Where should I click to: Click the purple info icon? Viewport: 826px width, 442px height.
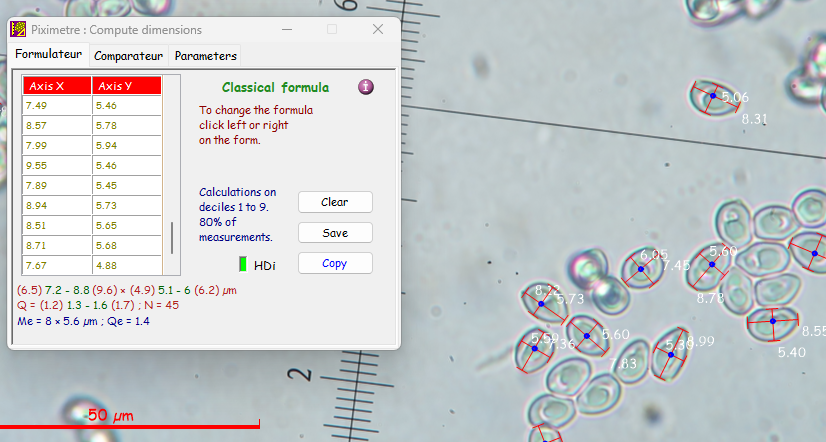point(366,87)
